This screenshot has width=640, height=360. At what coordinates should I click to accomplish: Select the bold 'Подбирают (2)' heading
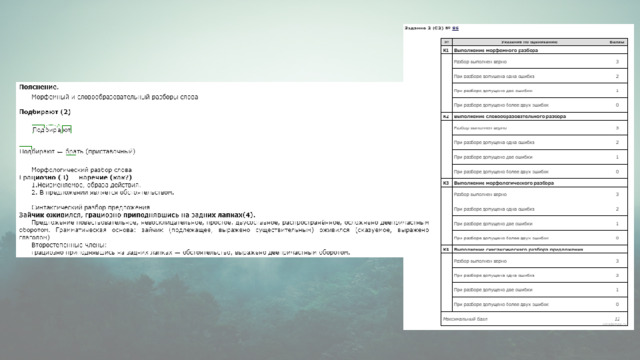45,112
